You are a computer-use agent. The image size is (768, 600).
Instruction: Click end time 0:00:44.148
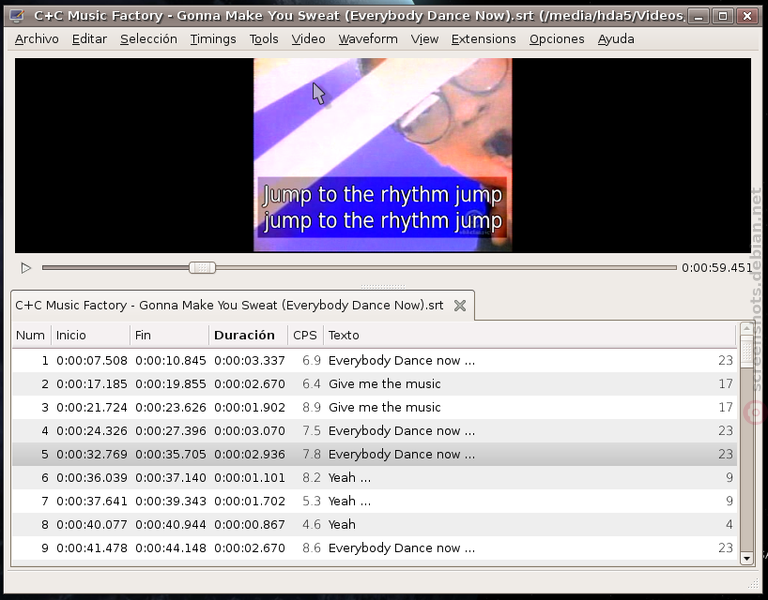(170, 548)
